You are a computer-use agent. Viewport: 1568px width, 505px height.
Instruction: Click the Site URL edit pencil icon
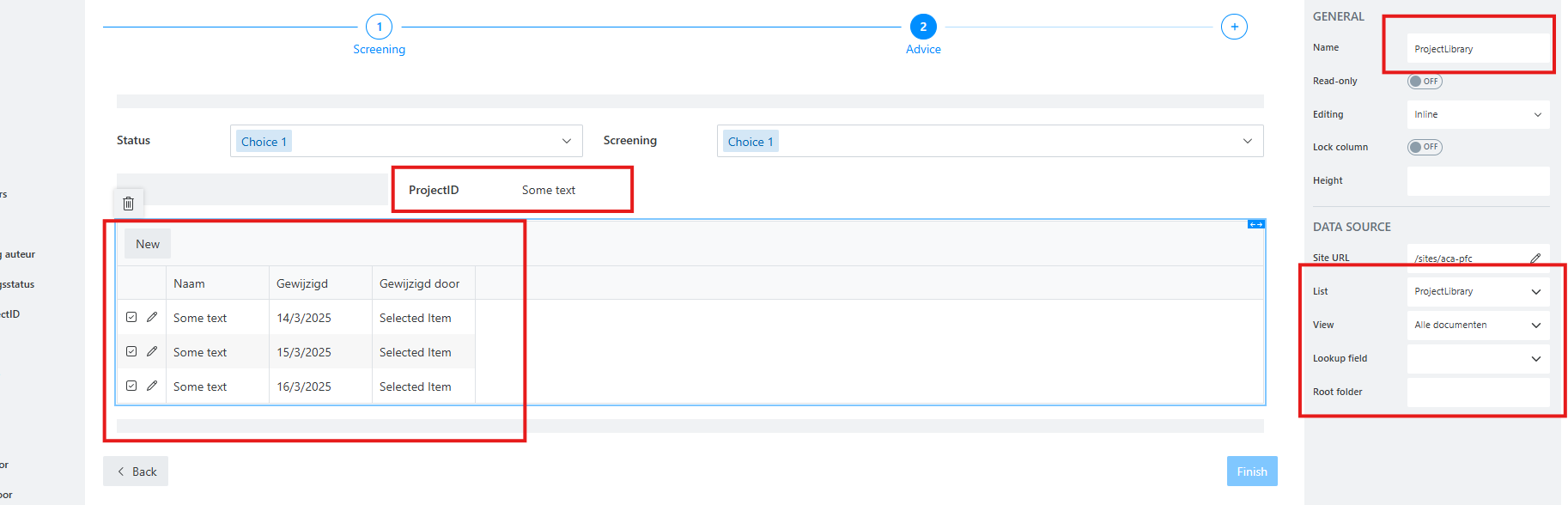pos(1535,258)
